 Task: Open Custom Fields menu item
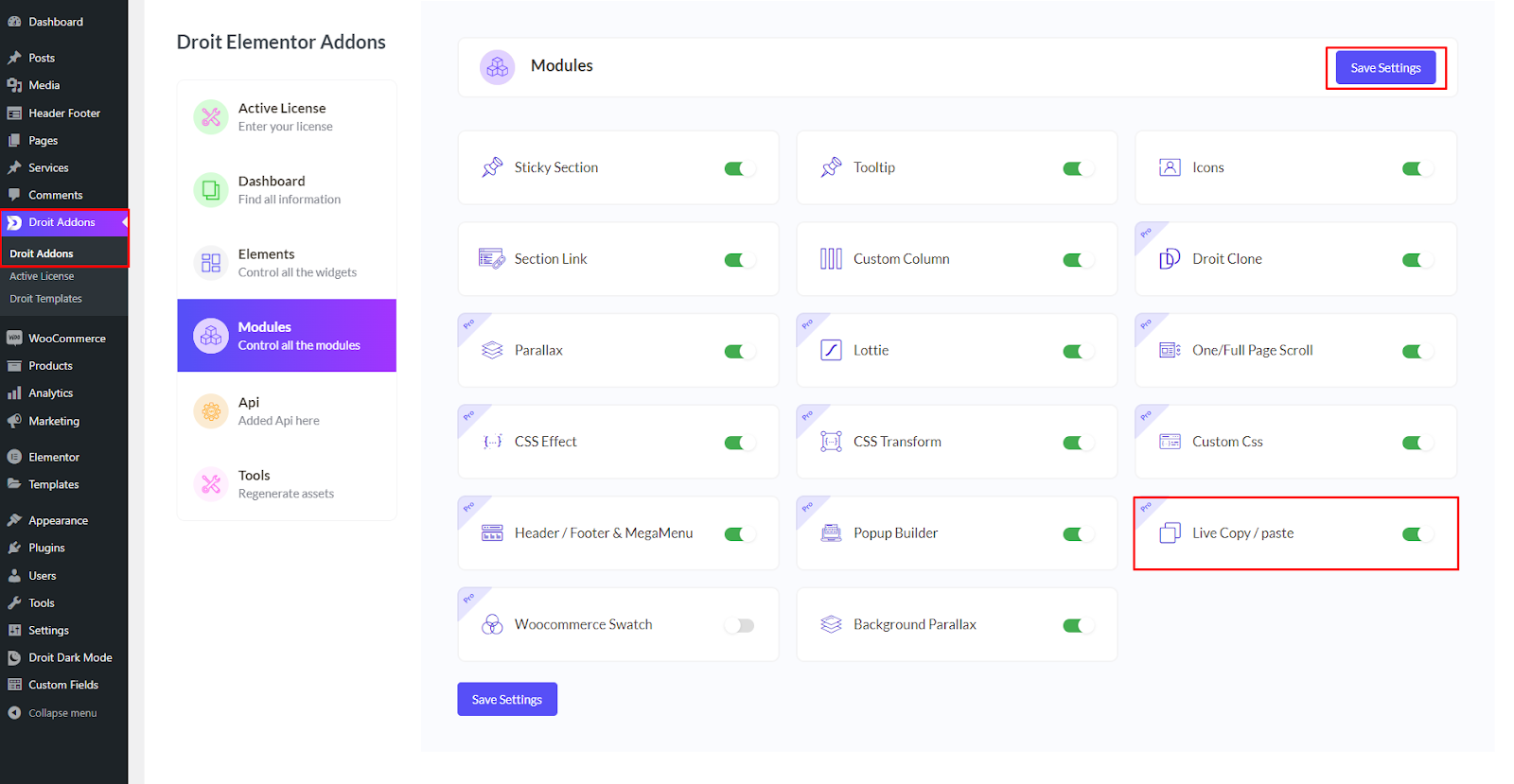pyautogui.click(x=63, y=685)
